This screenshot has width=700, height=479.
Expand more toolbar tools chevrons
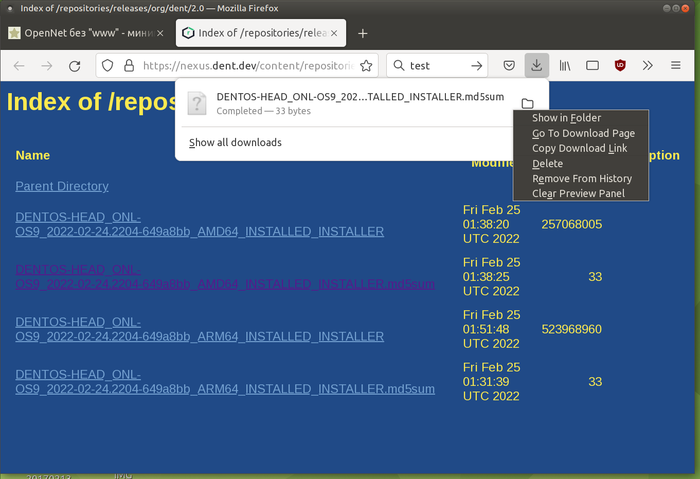648,66
